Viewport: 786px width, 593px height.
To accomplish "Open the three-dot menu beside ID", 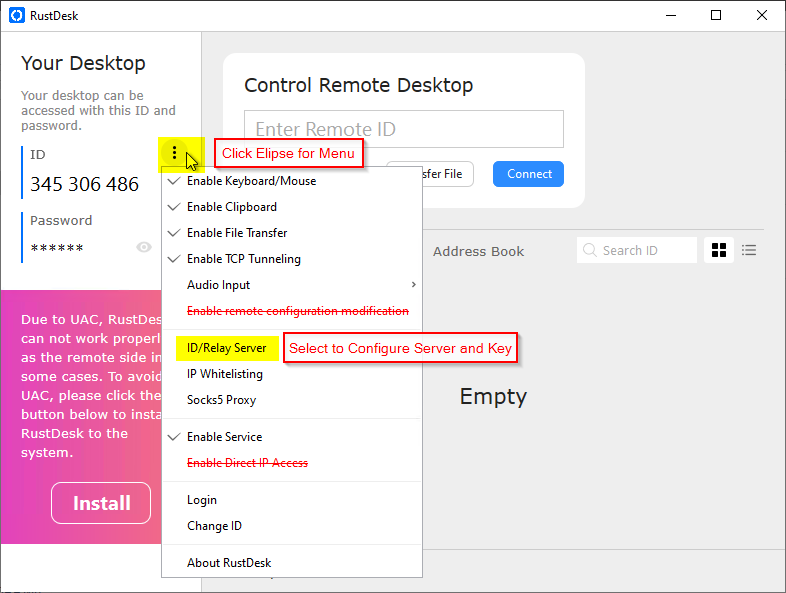I will tap(174, 152).
